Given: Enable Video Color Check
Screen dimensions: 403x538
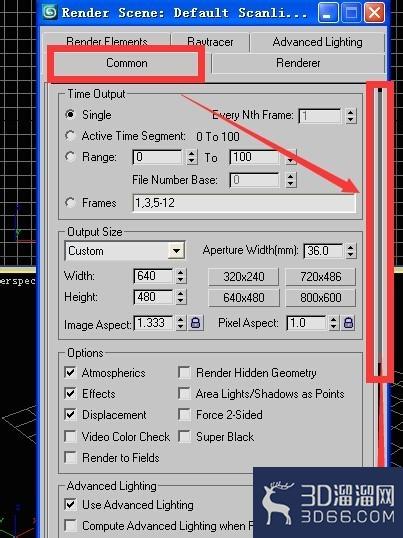Looking at the screenshot, I should (70, 437).
